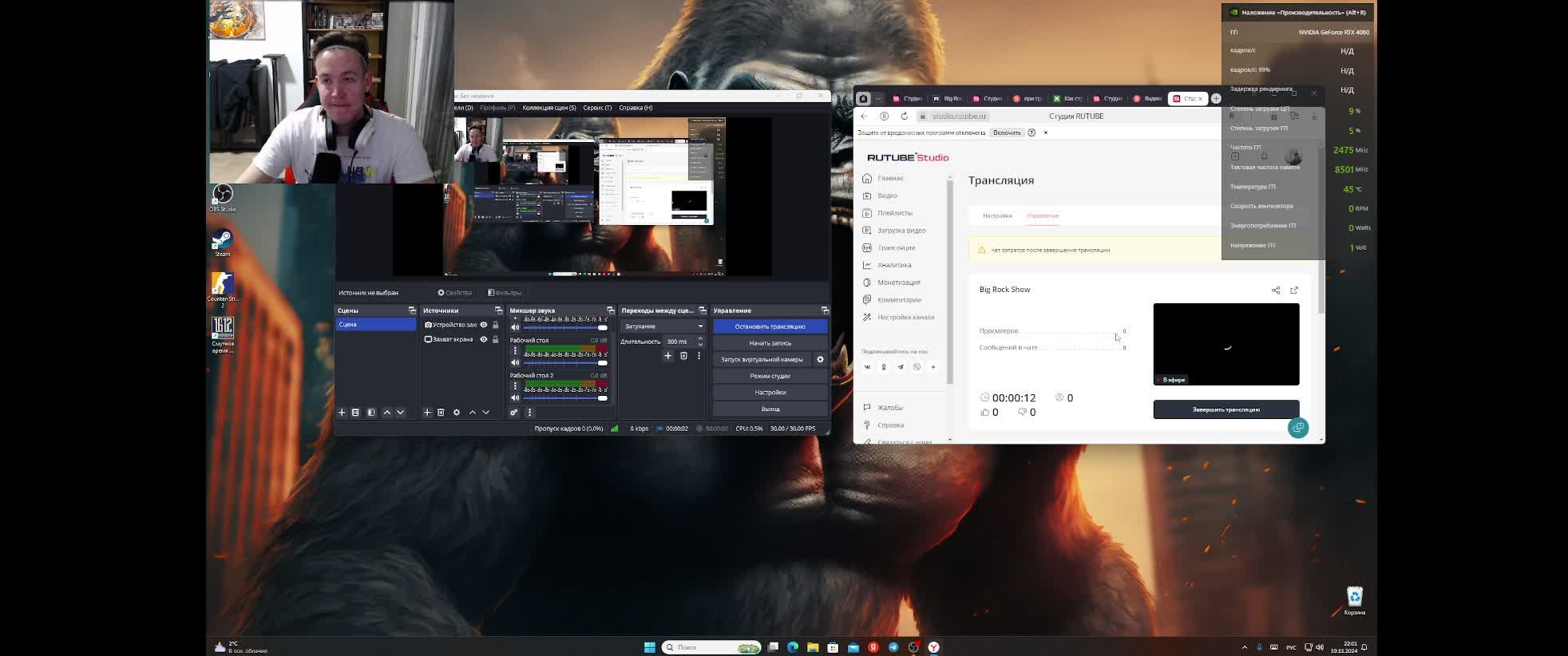This screenshot has height=656, width=1568.
Task: Decrease transition duration with down arrow
Action: point(700,345)
